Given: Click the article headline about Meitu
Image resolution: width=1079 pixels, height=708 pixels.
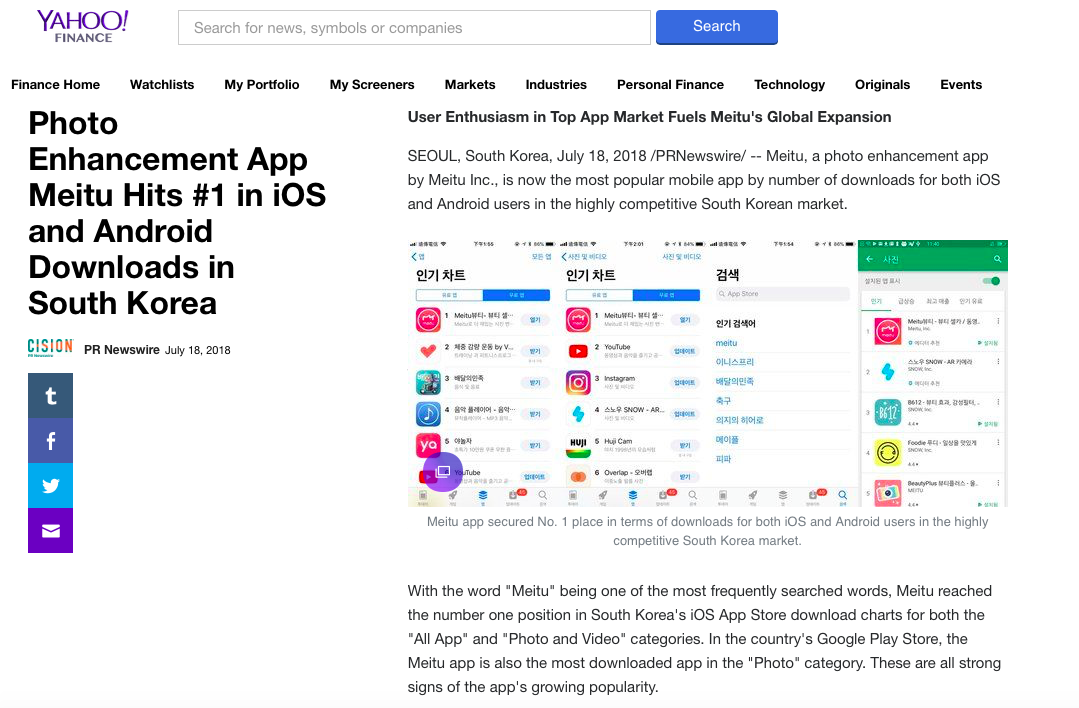Looking at the screenshot, I should pyautogui.click(x=177, y=213).
